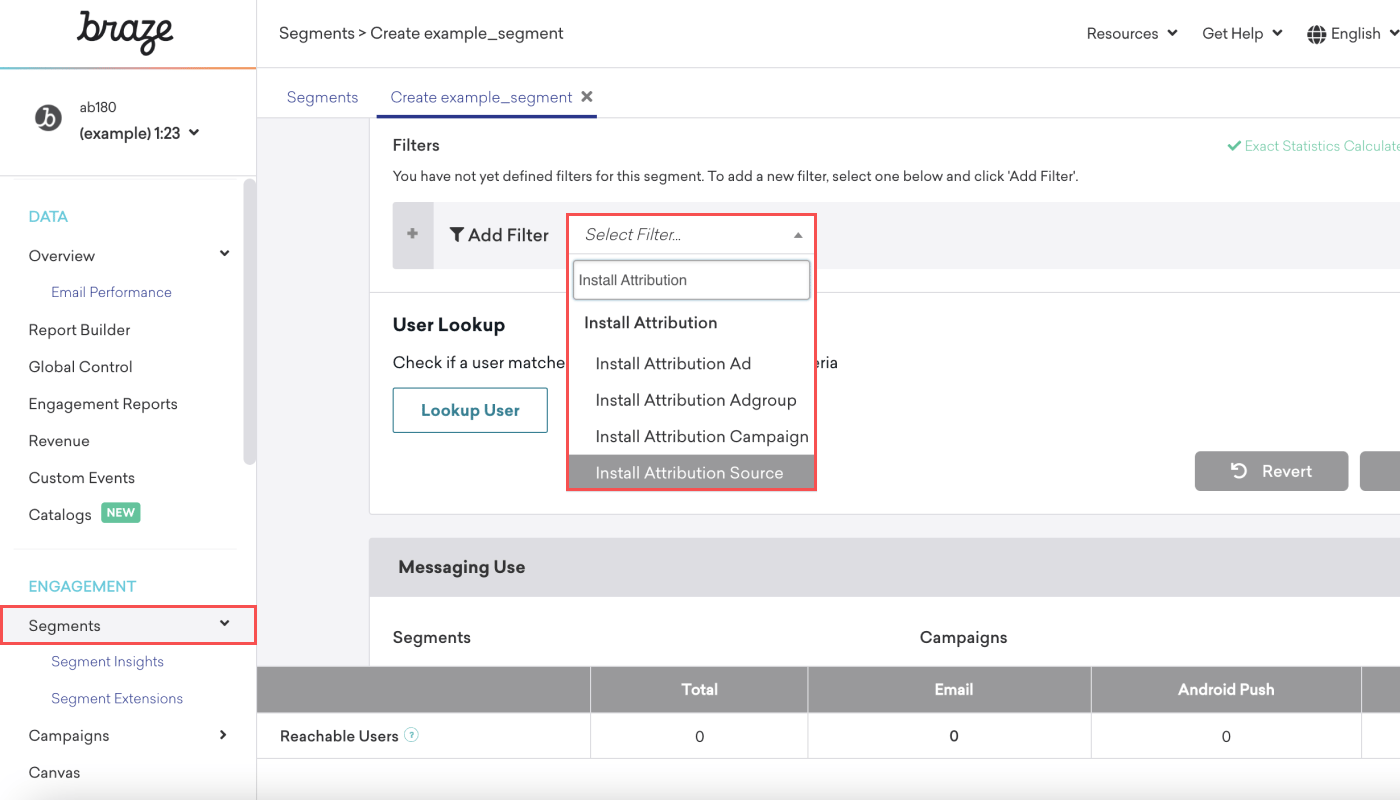Screen dimensions: 1400x800
Task: Click the Reachable Users help icon
Action: (x=411, y=736)
